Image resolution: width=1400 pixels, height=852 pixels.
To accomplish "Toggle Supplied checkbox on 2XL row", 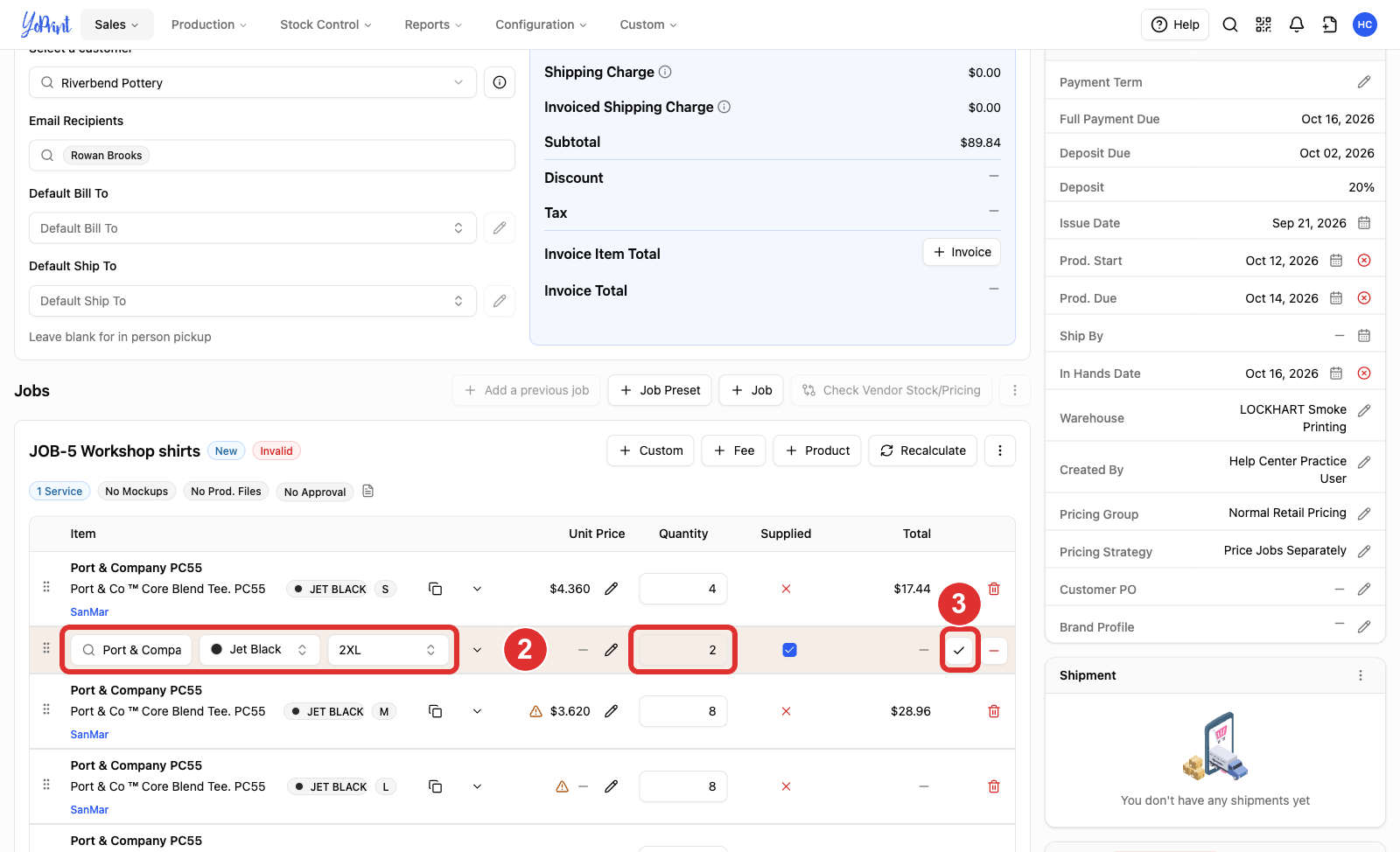I will (789, 650).
